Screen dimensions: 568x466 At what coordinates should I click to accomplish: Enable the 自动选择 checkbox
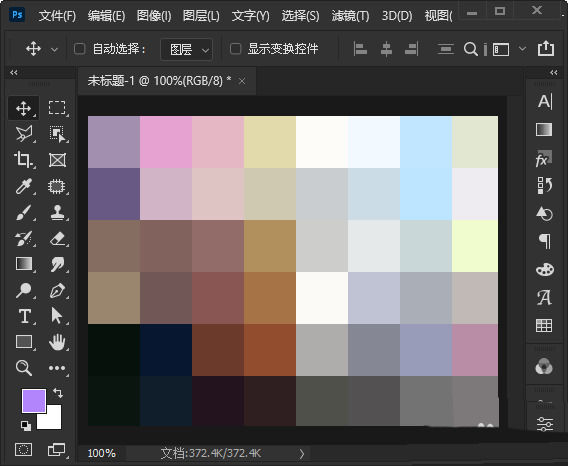79,49
